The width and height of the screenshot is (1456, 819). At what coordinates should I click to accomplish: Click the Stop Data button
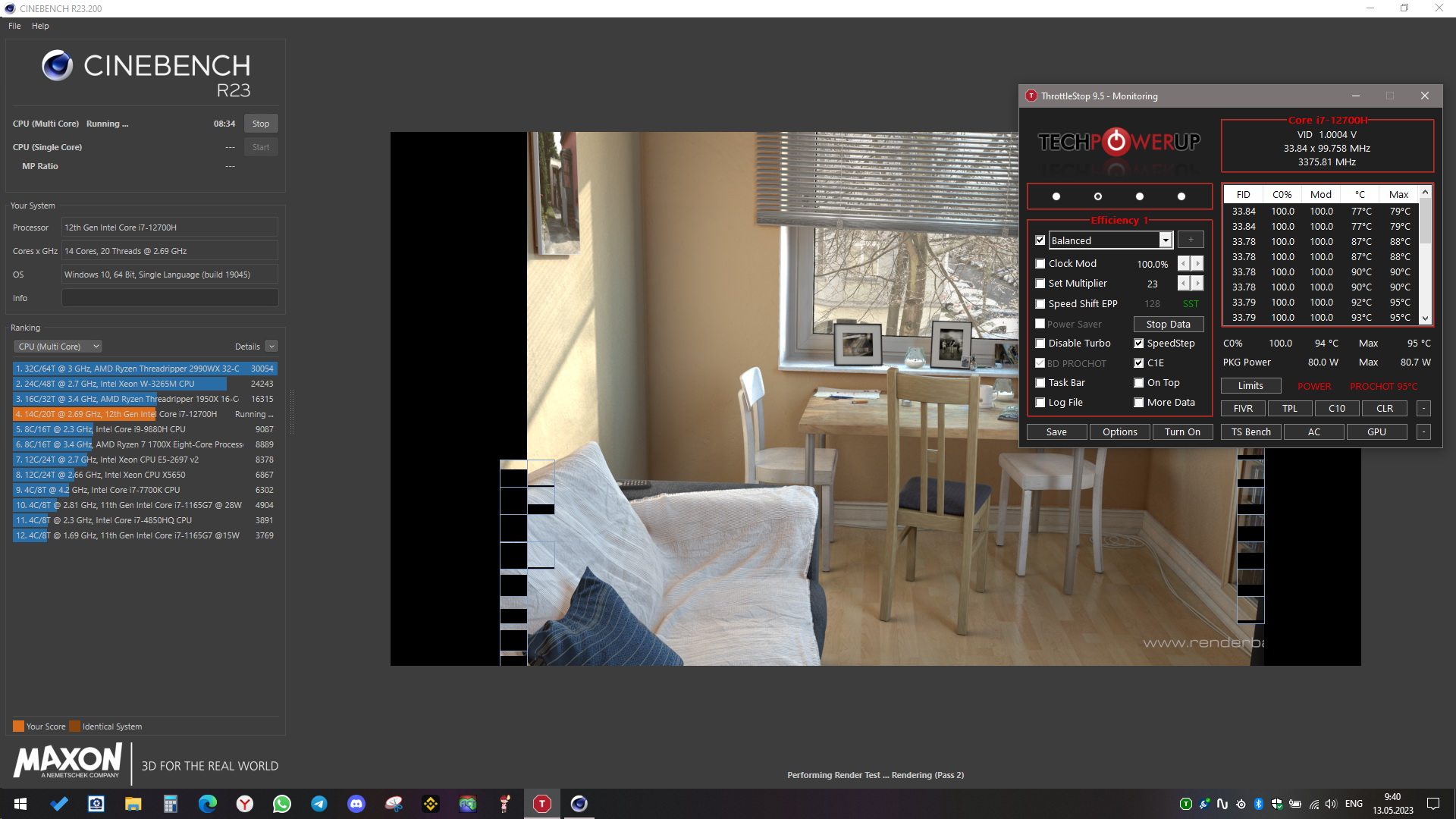(x=1169, y=325)
